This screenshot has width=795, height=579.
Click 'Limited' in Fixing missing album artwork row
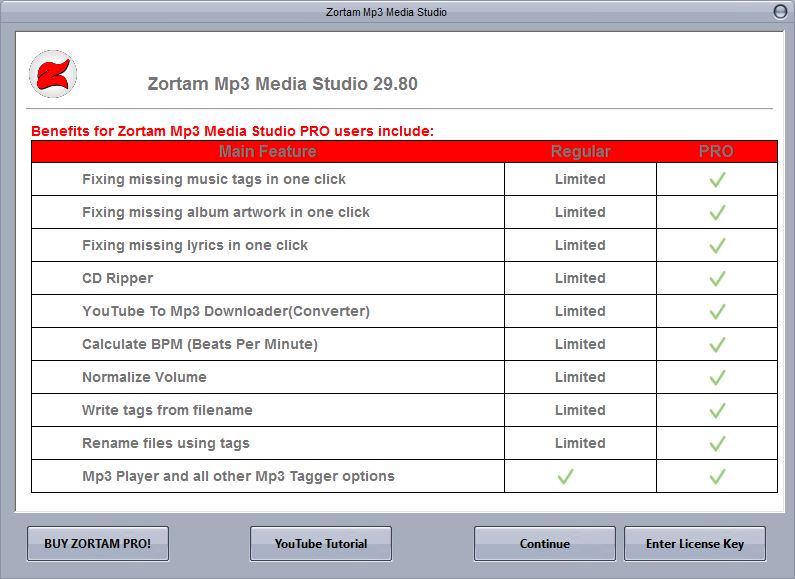[580, 212]
